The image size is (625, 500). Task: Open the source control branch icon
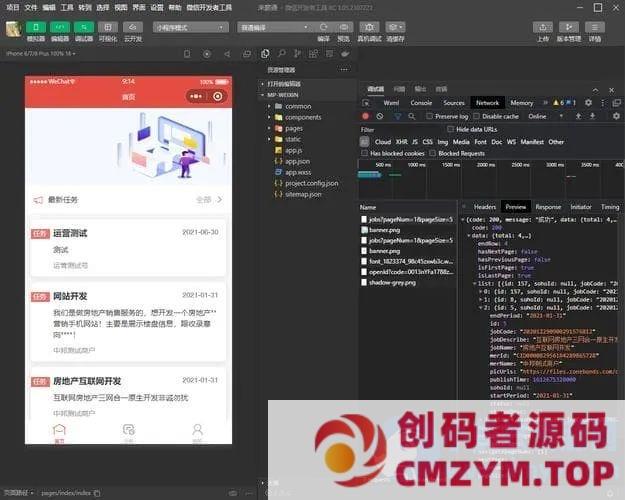tap(297, 54)
